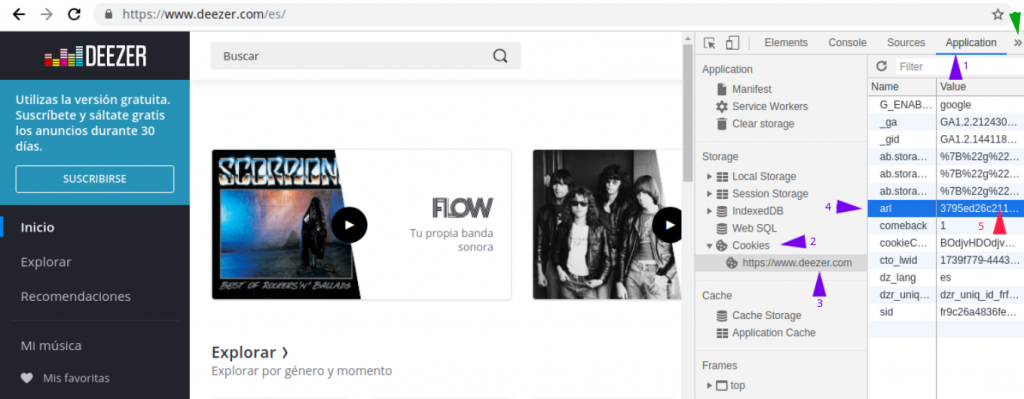Click the search magnifier icon
The image size is (1024, 399).
(x=500, y=56)
